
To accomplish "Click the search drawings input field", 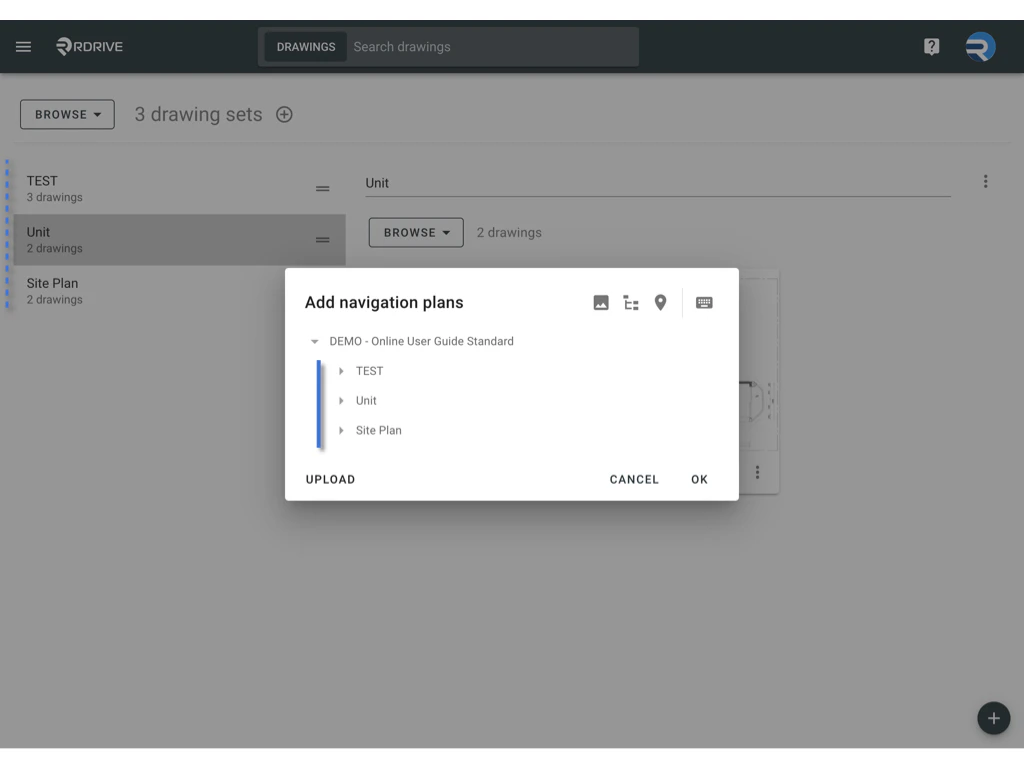I will click(x=450, y=46).
